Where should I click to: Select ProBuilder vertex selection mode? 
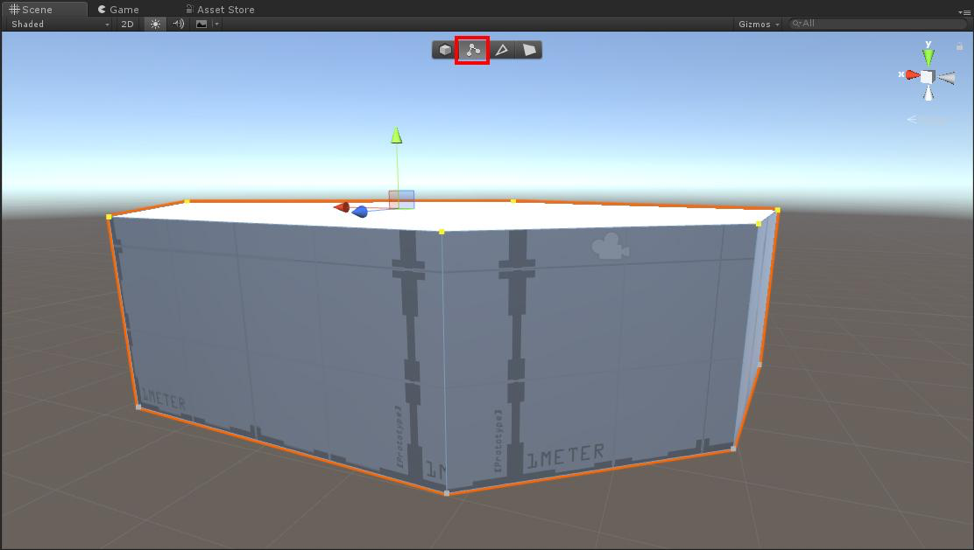(473, 50)
